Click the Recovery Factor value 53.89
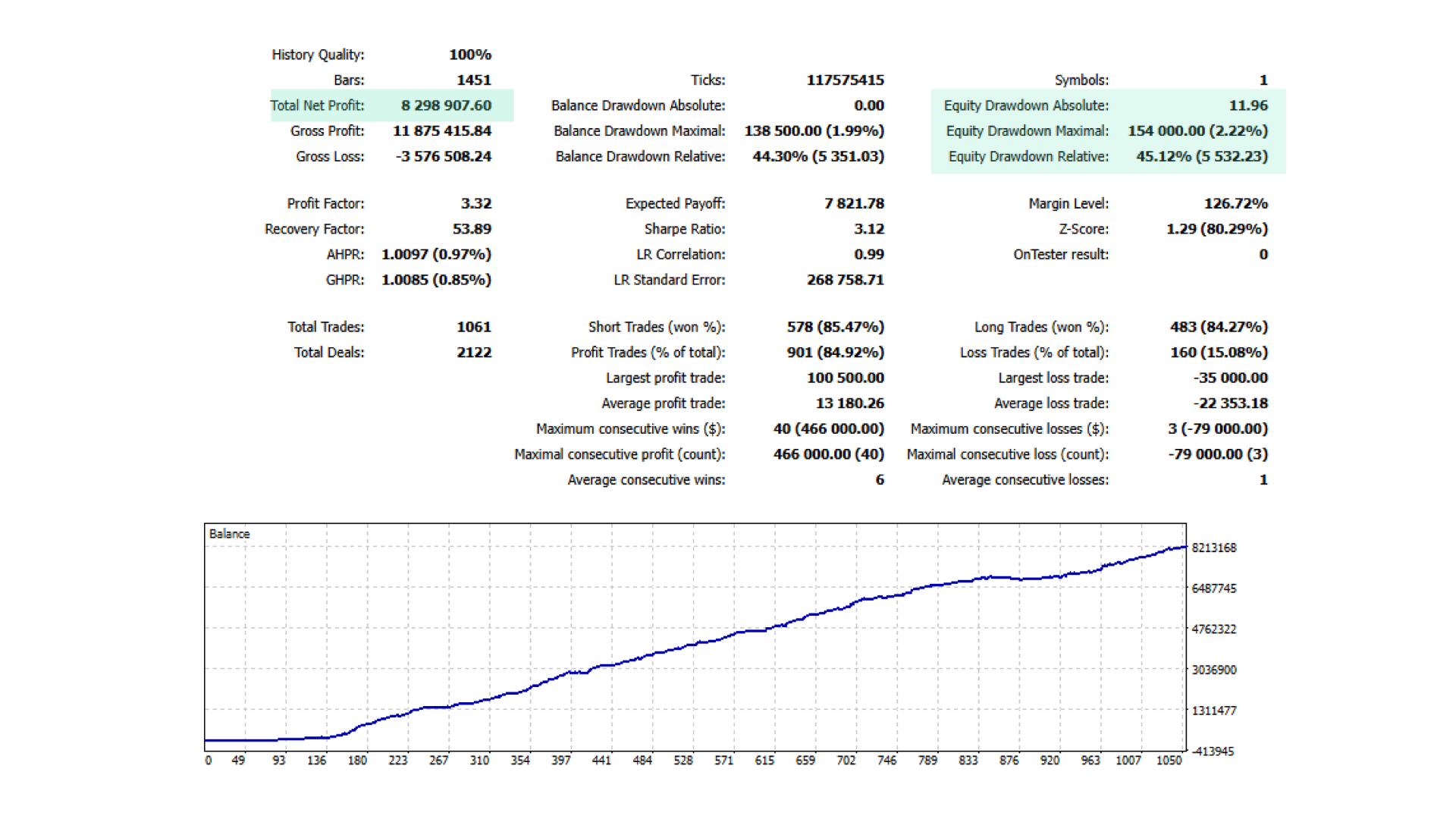Viewport: 1456px width, 819px height. 472,229
